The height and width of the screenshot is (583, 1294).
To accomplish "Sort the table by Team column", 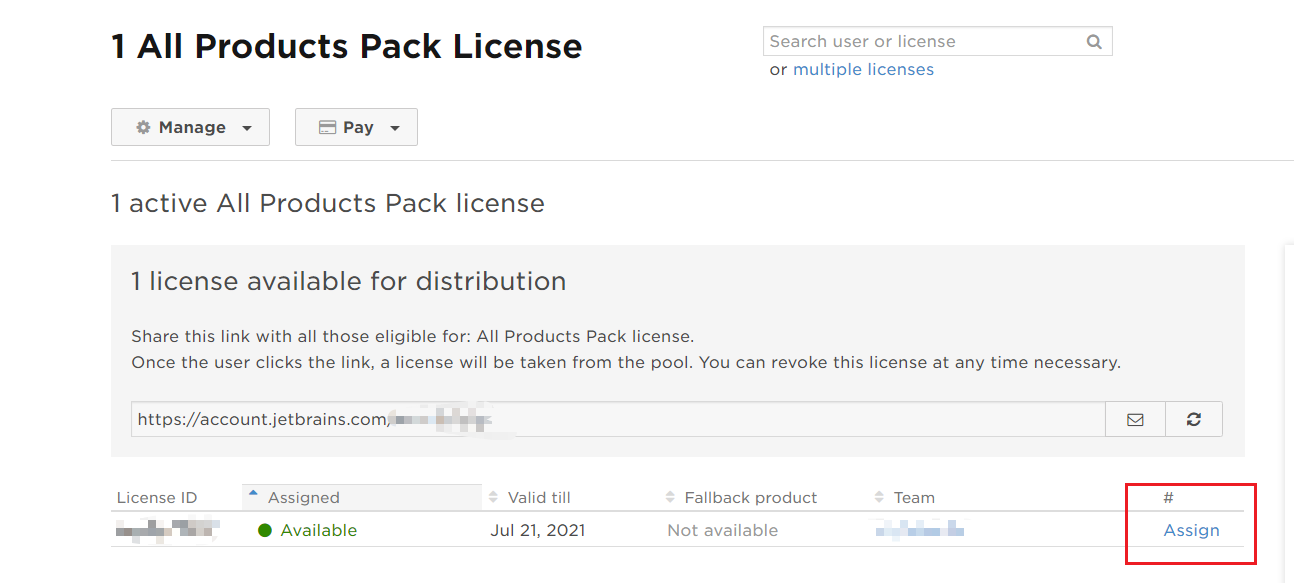I will coord(913,498).
